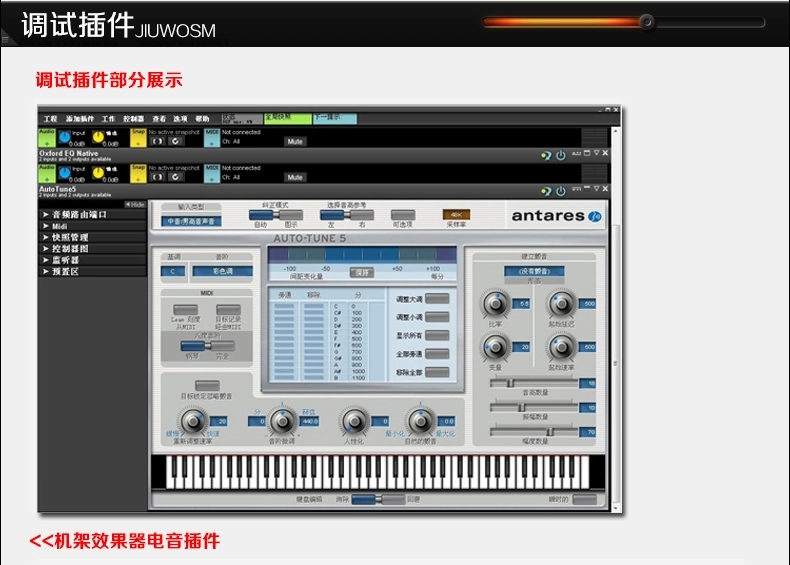
Task: Click the snapshot reload icon above AutoTune5
Action: [x=175, y=177]
